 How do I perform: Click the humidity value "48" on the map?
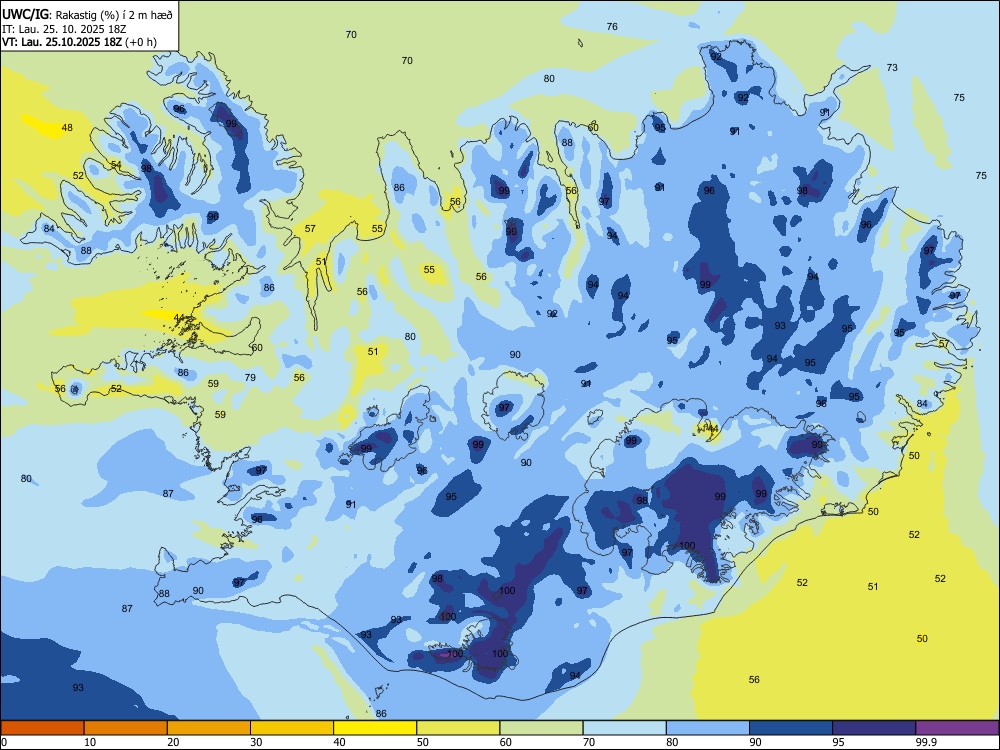(67, 128)
